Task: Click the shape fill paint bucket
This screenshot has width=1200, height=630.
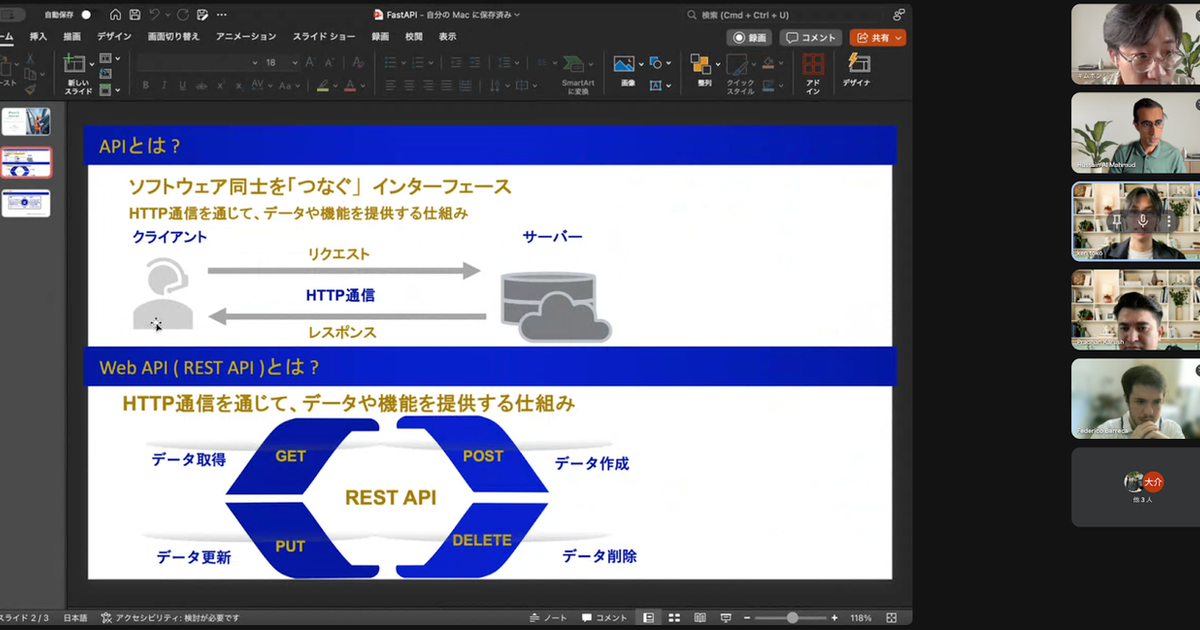Action: point(767,63)
